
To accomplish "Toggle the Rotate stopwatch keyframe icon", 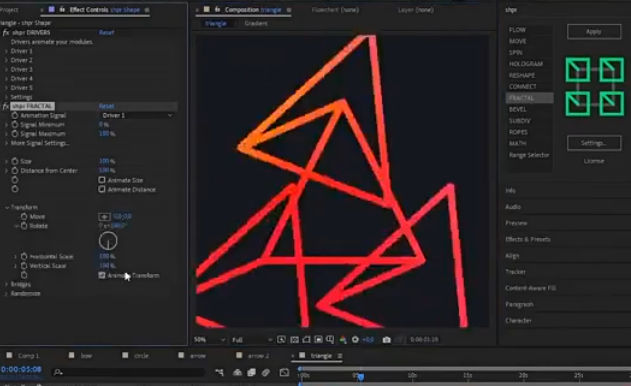I will (24, 226).
